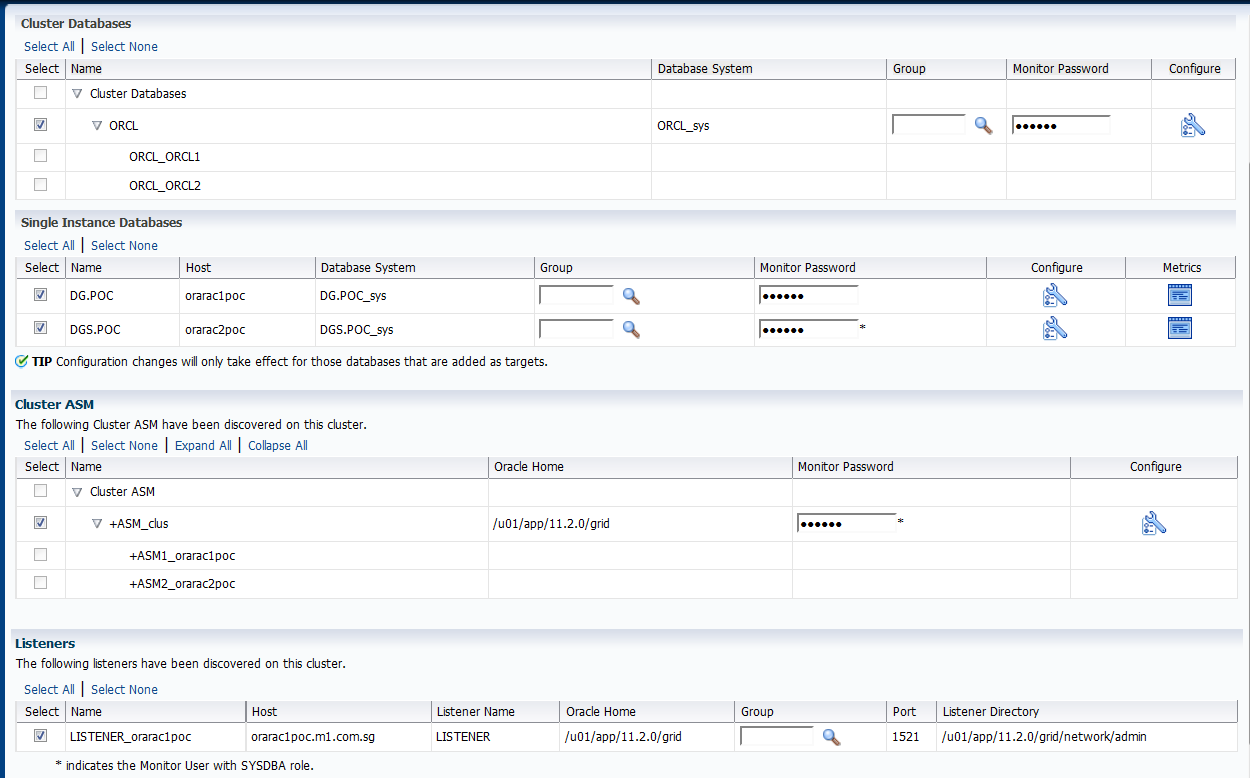
Task: Uncheck the ORCL cluster database checkbox
Action: [x=40, y=125]
